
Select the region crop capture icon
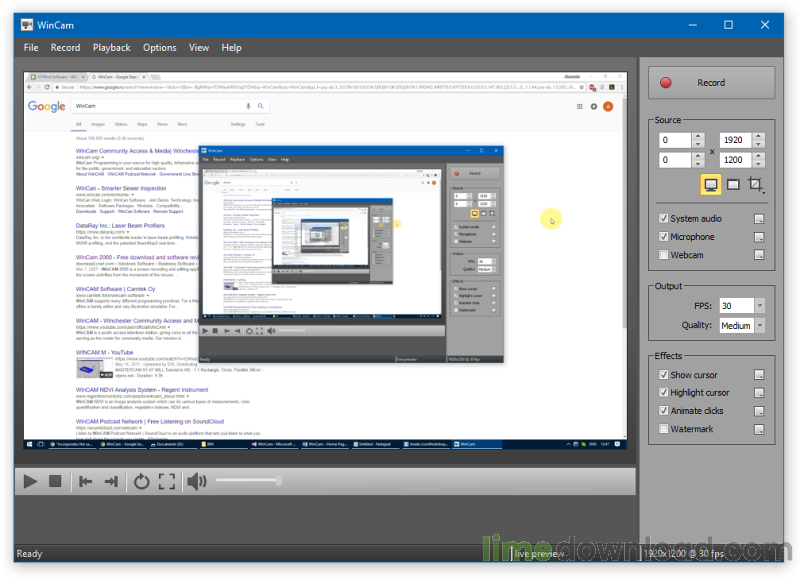(756, 185)
